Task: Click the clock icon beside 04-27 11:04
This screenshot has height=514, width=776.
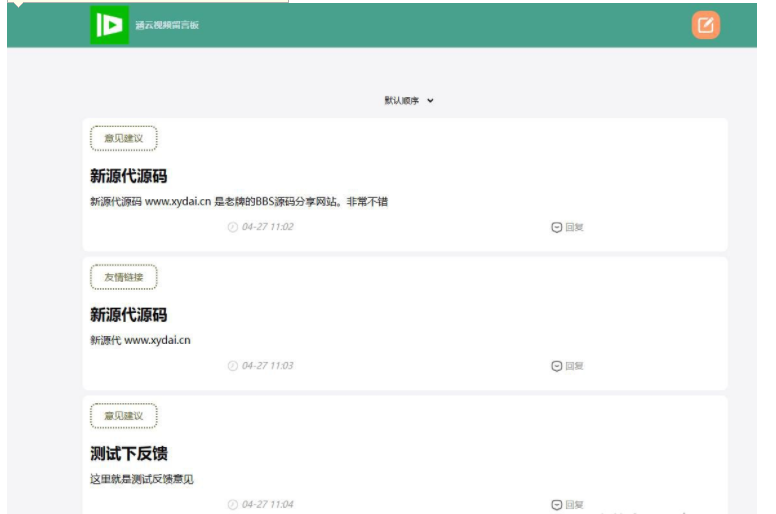Action: point(233,505)
